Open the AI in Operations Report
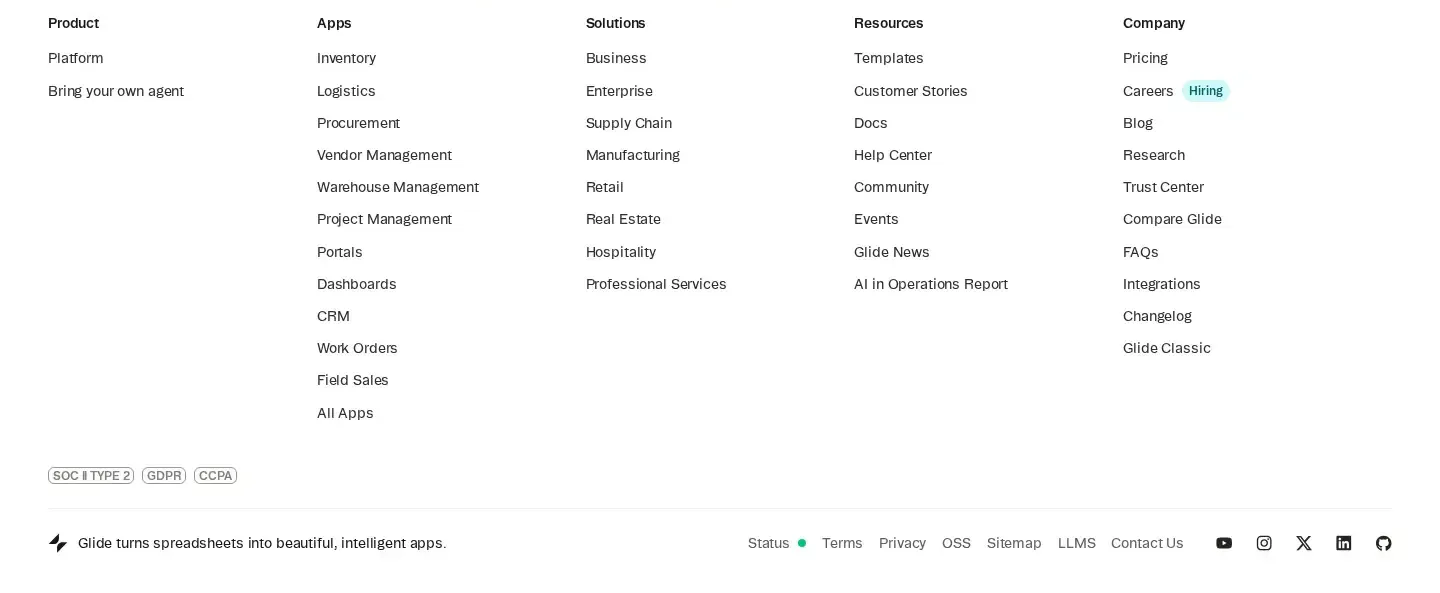Image resolution: width=1440 pixels, height=593 pixels. point(931,284)
